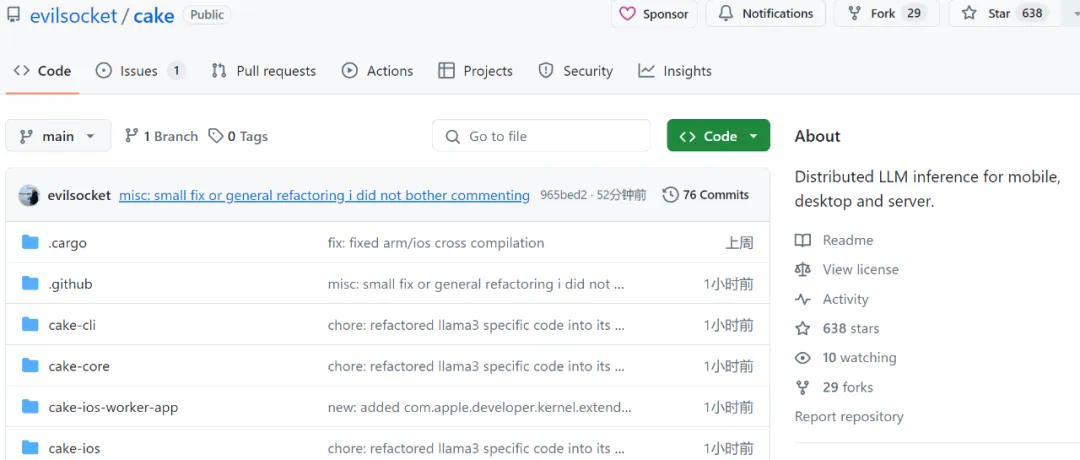This screenshot has height=460, width=1080.
Task: Click the evilsocket avatar image
Action: pyautogui.click(x=29, y=195)
